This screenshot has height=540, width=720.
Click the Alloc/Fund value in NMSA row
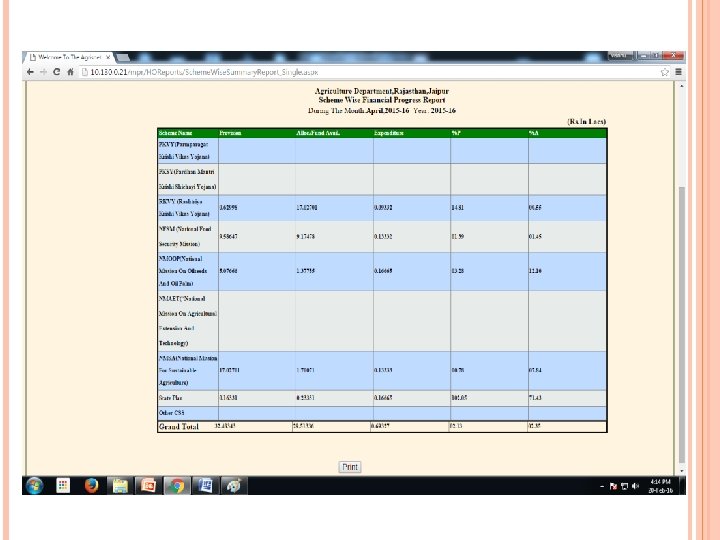click(x=305, y=370)
